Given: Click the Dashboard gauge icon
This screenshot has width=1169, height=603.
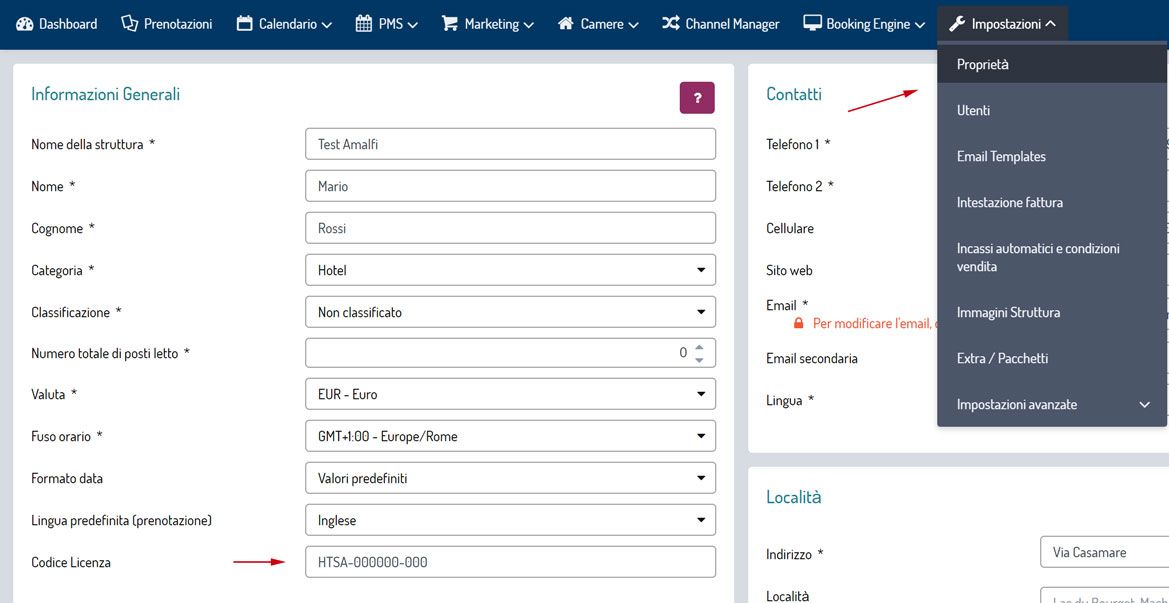Looking at the screenshot, I should point(25,24).
